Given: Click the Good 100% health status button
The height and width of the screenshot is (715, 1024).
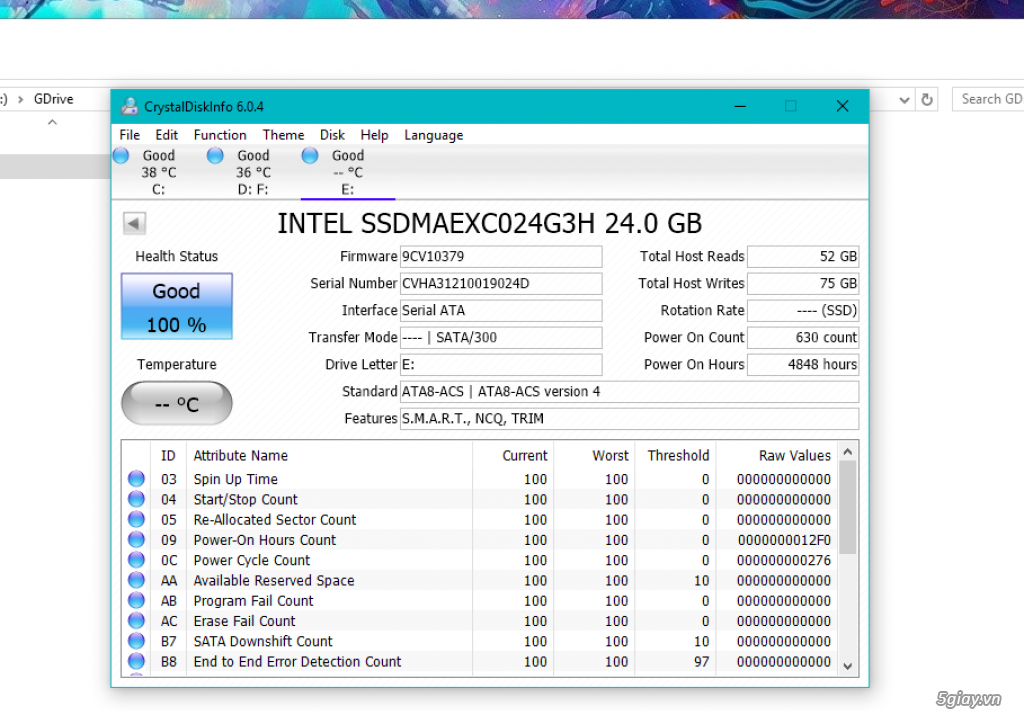Looking at the screenshot, I should (177, 306).
